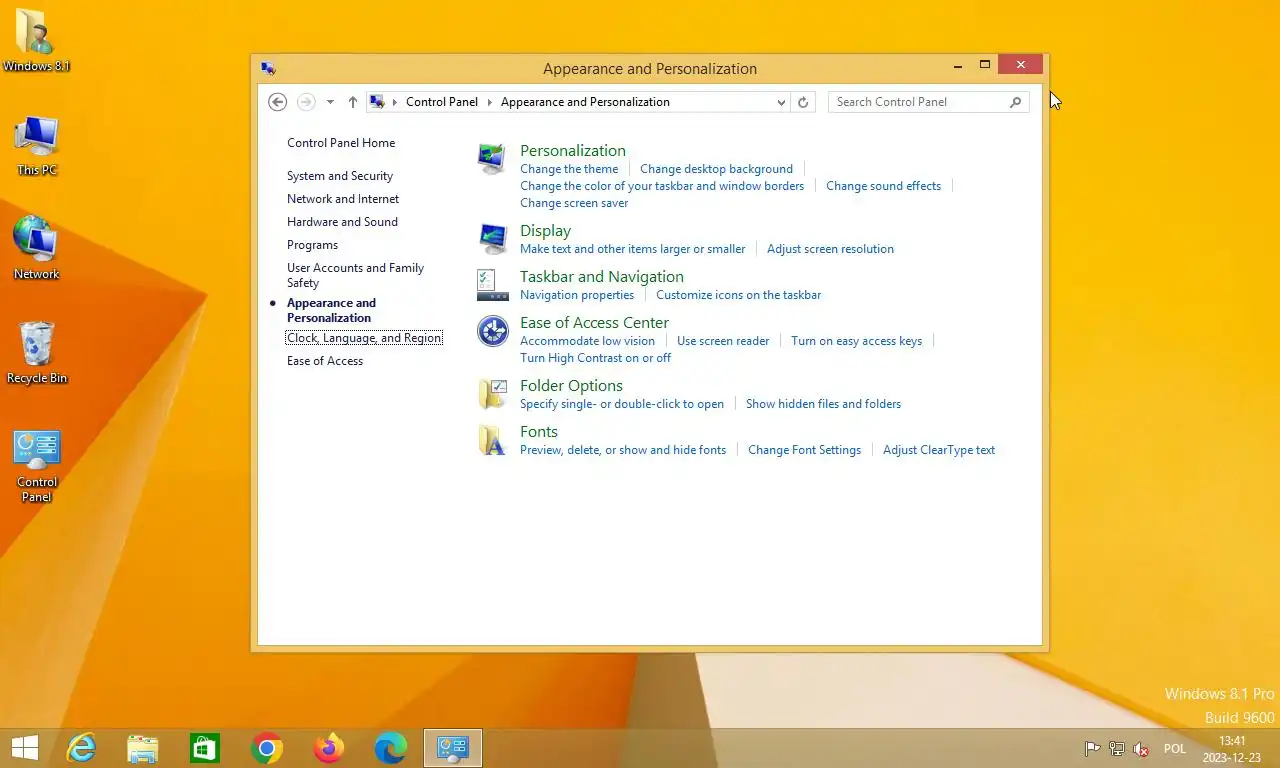Image resolution: width=1280 pixels, height=768 pixels.
Task: Open Hardware and Sound category
Action: pyautogui.click(x=342, y=222)
